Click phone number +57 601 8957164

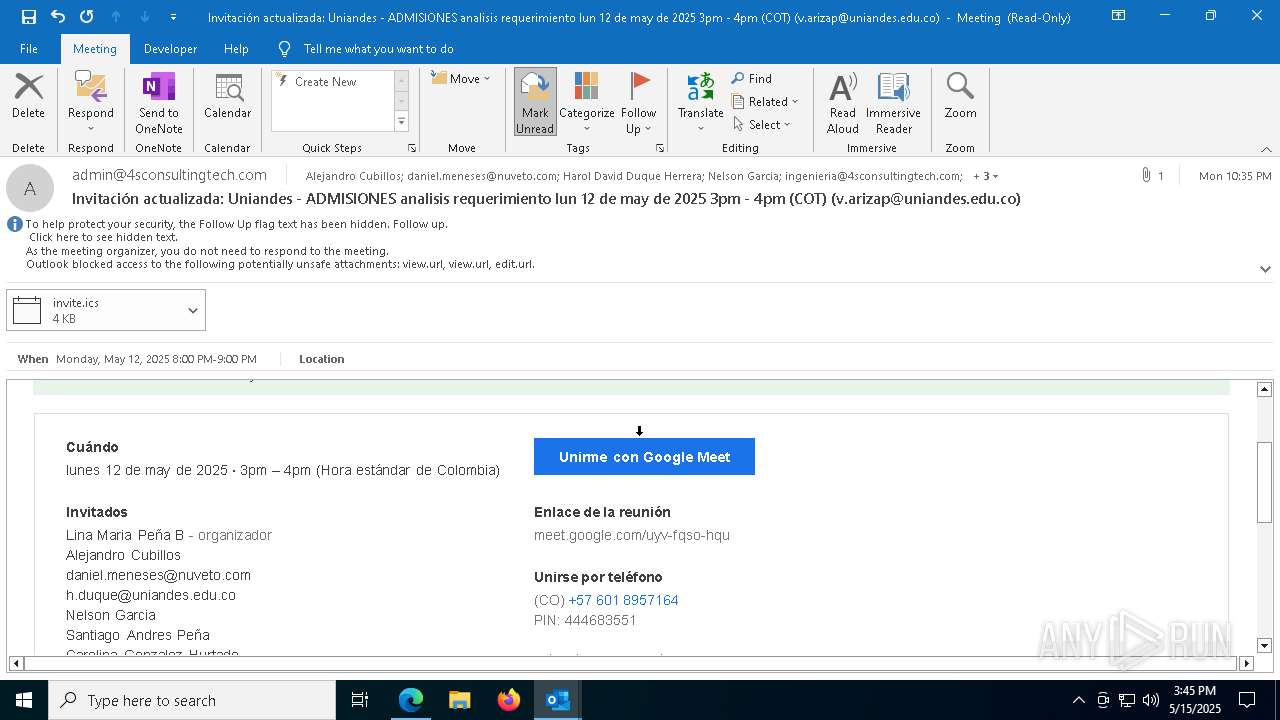click(x=623, y=600)
